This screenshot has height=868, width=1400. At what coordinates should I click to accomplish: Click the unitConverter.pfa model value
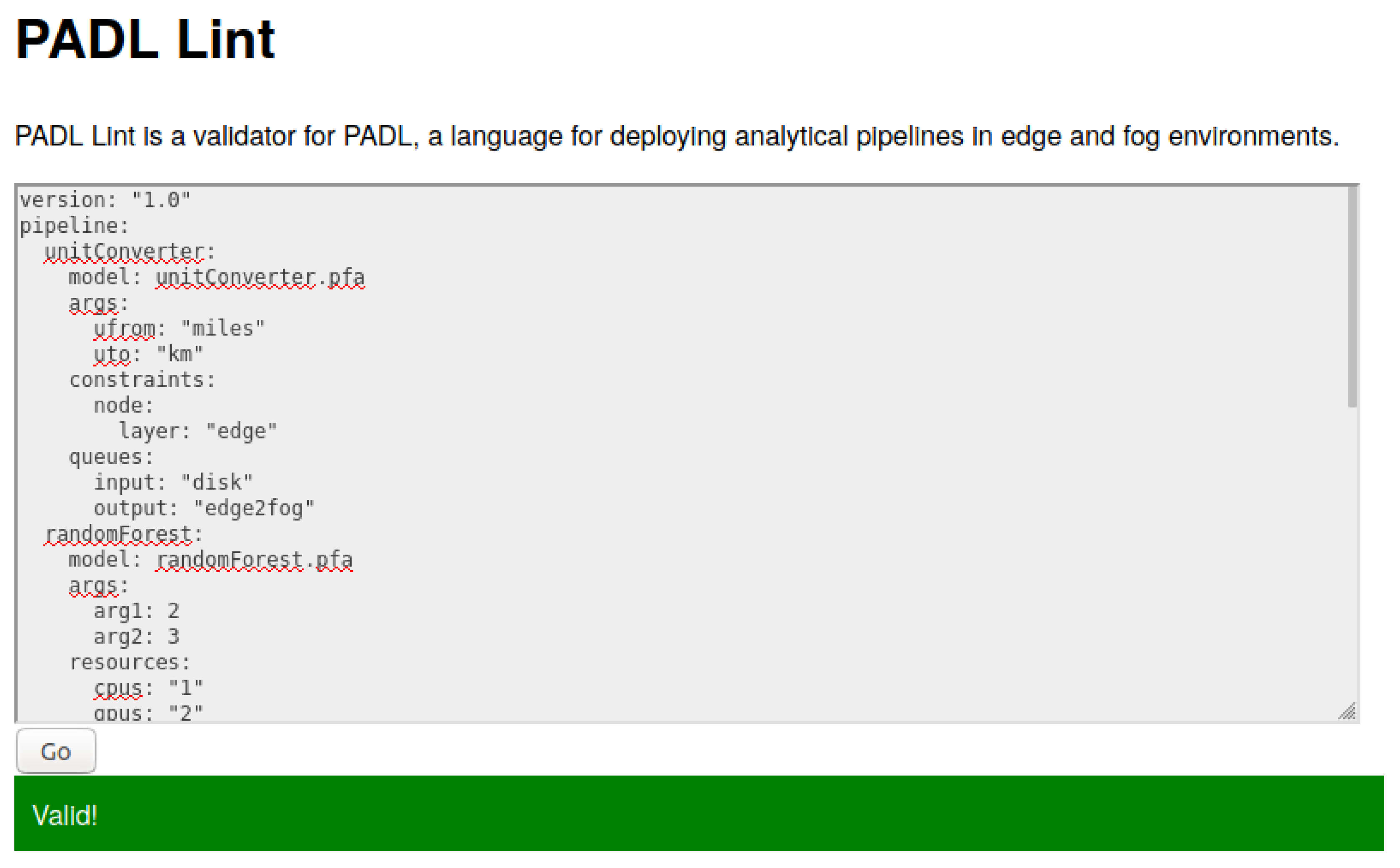[x=260, y=278]
